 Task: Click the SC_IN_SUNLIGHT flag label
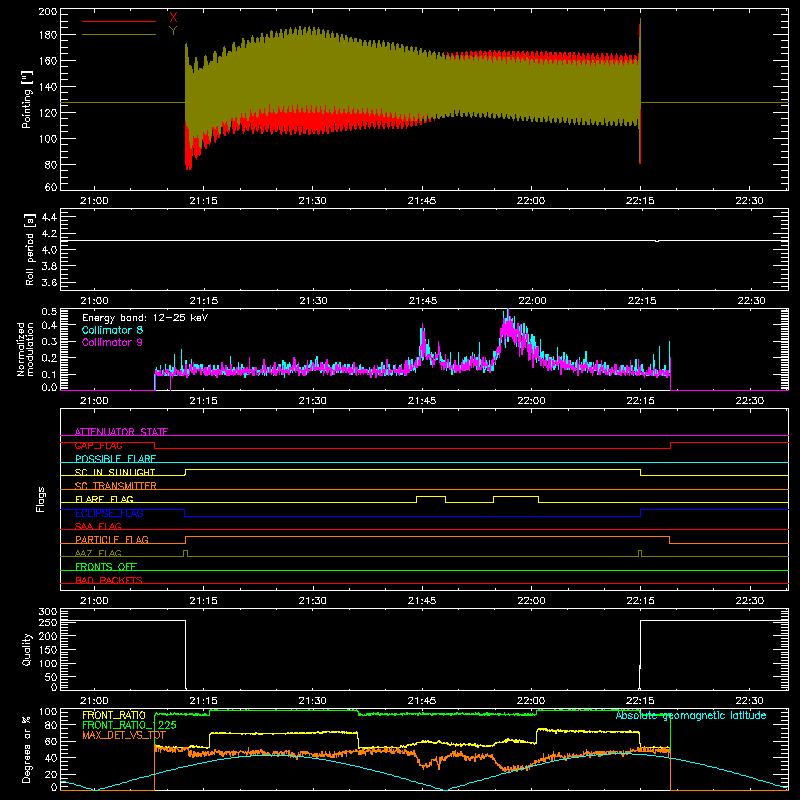point(115,472)
